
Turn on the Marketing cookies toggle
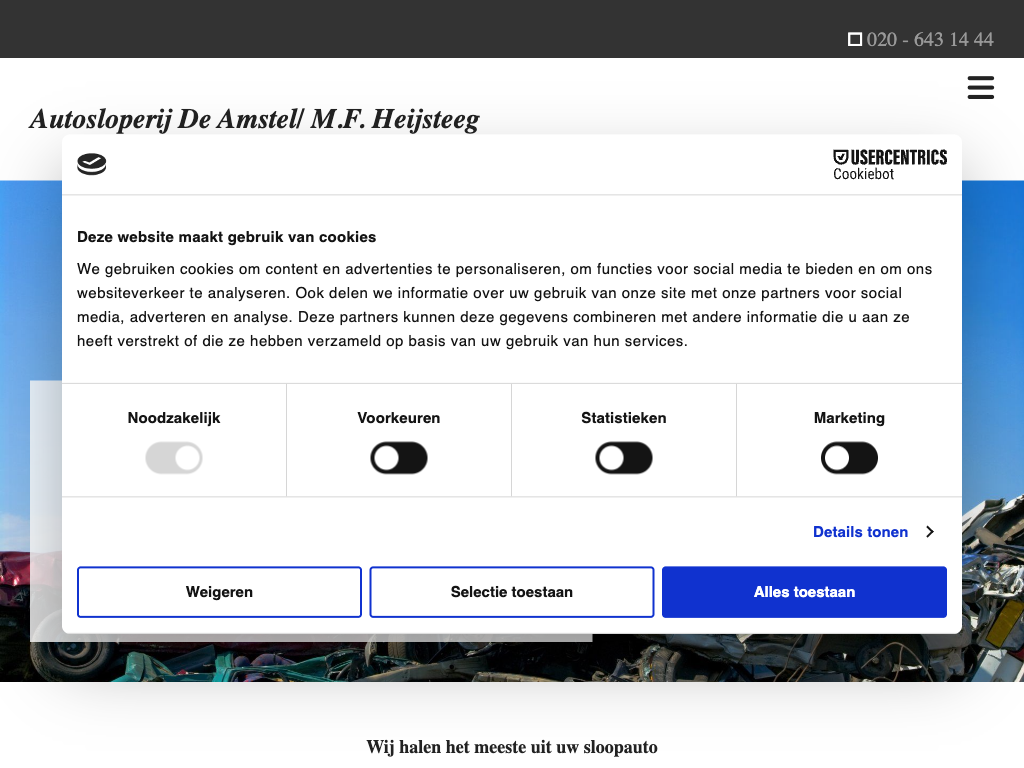point(849,459)
